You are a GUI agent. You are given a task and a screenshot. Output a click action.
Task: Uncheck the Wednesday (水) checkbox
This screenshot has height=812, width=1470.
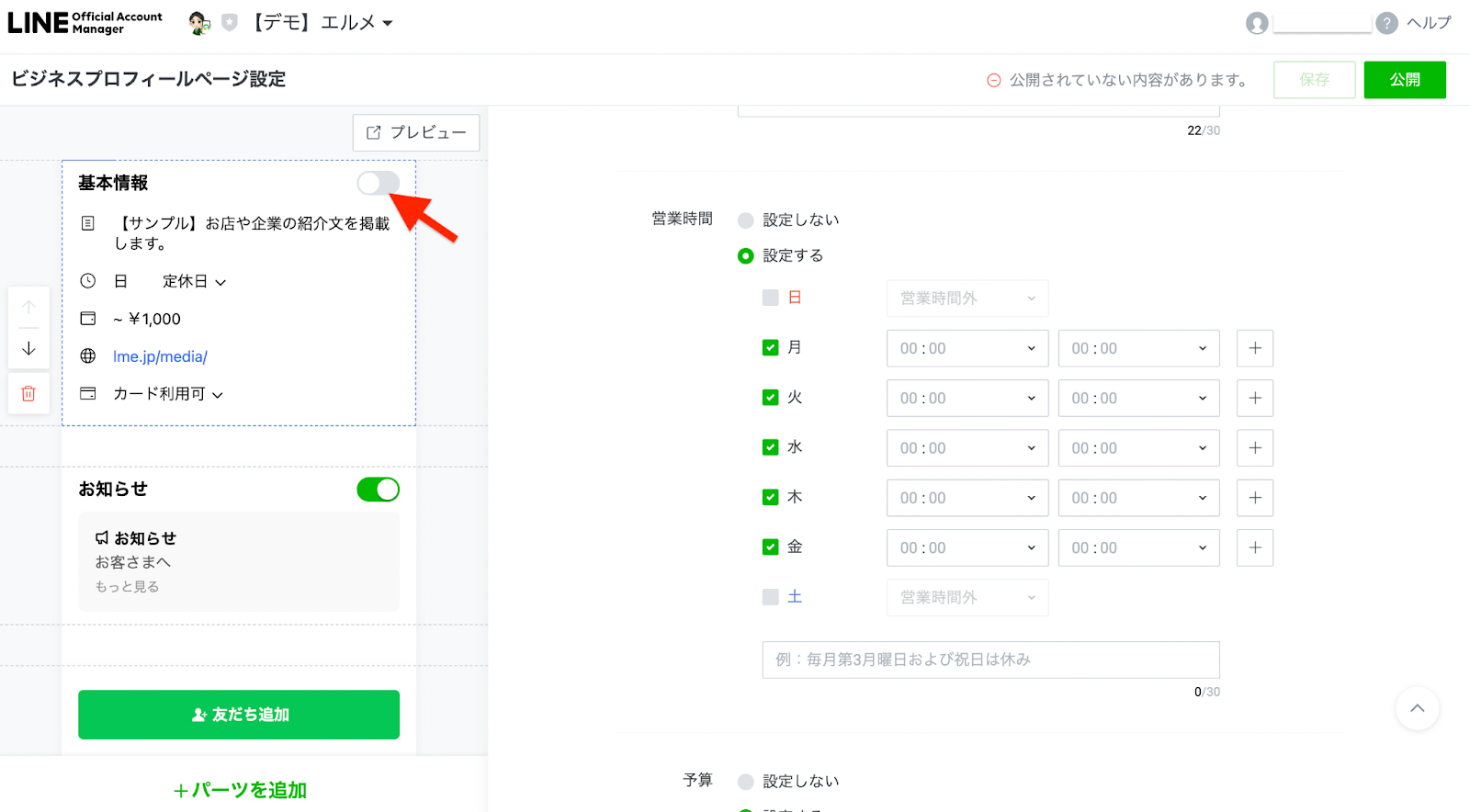pyautogui.click(x=771, y=447)
